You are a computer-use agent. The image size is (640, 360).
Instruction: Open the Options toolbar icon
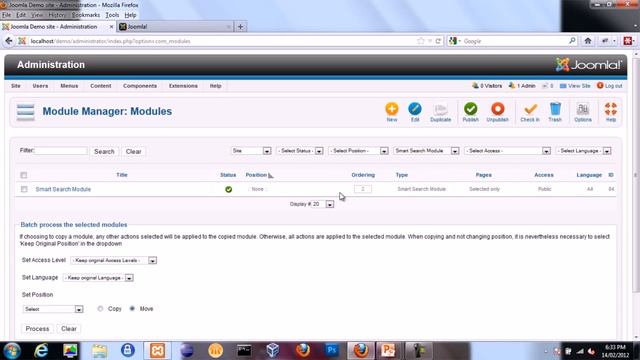582,112
